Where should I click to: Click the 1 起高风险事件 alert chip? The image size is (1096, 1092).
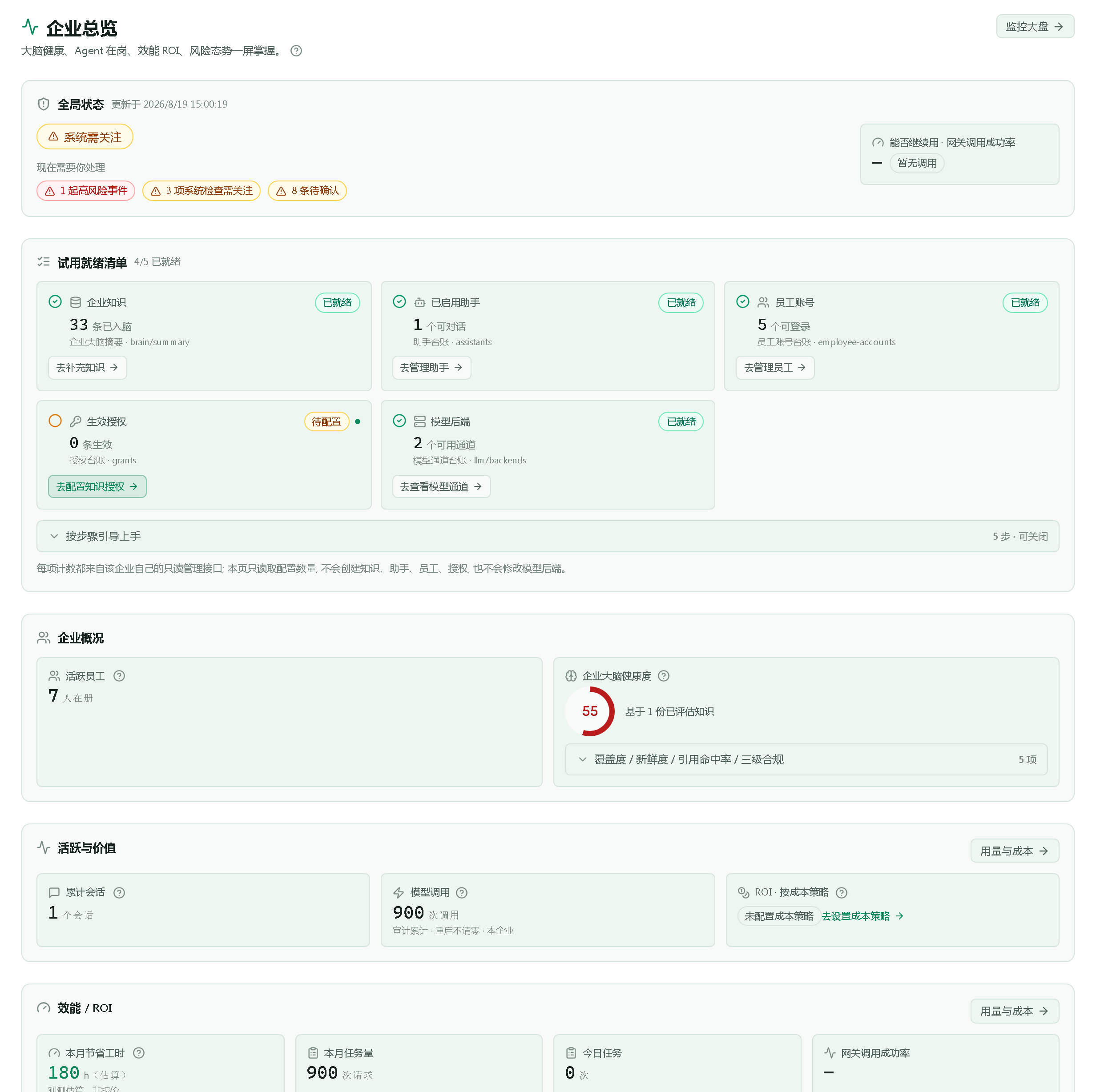click(86, 190)
